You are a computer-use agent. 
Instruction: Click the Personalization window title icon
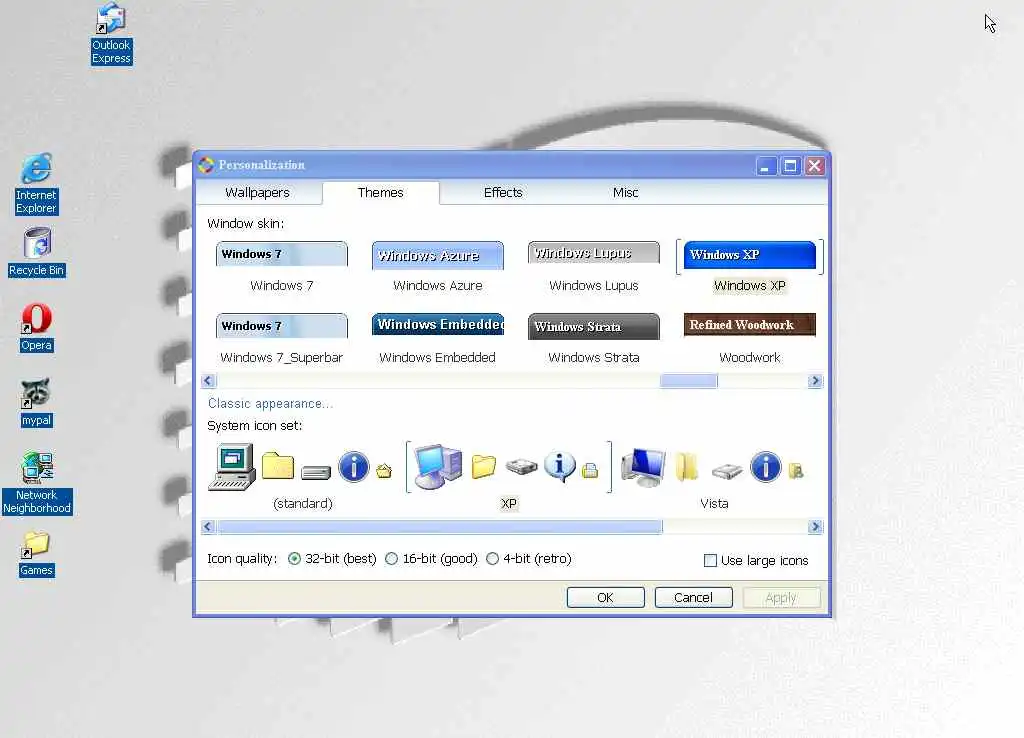206,165
